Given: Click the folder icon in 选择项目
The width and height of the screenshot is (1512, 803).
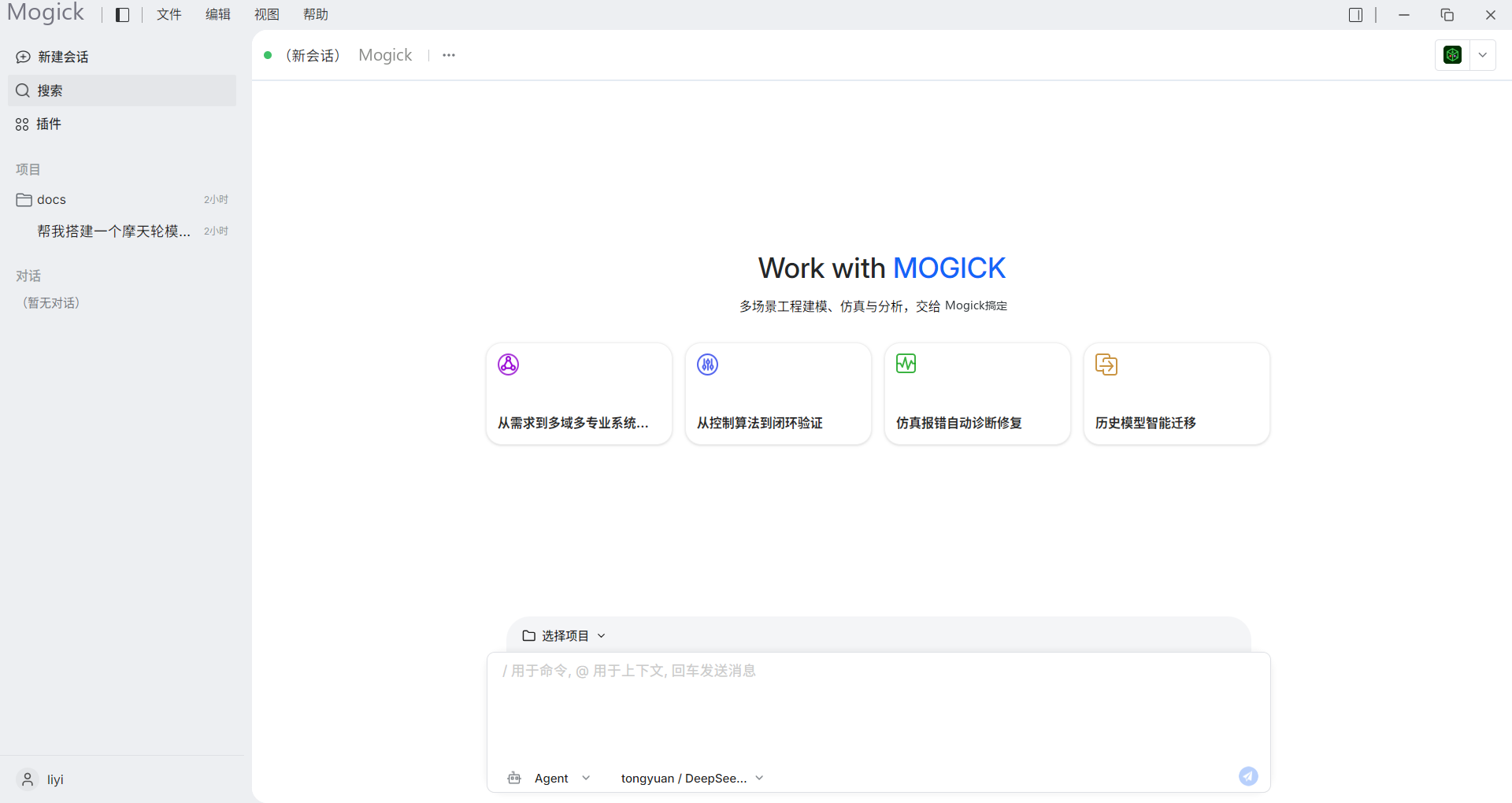Looking at the screenshot, I should pyautogui.click(x=529, y=636).
